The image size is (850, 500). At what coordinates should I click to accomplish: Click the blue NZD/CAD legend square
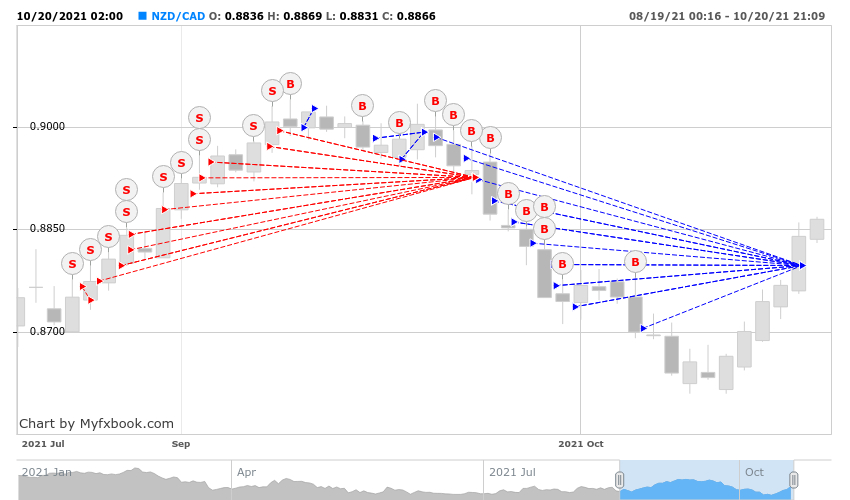click(143, 16)
